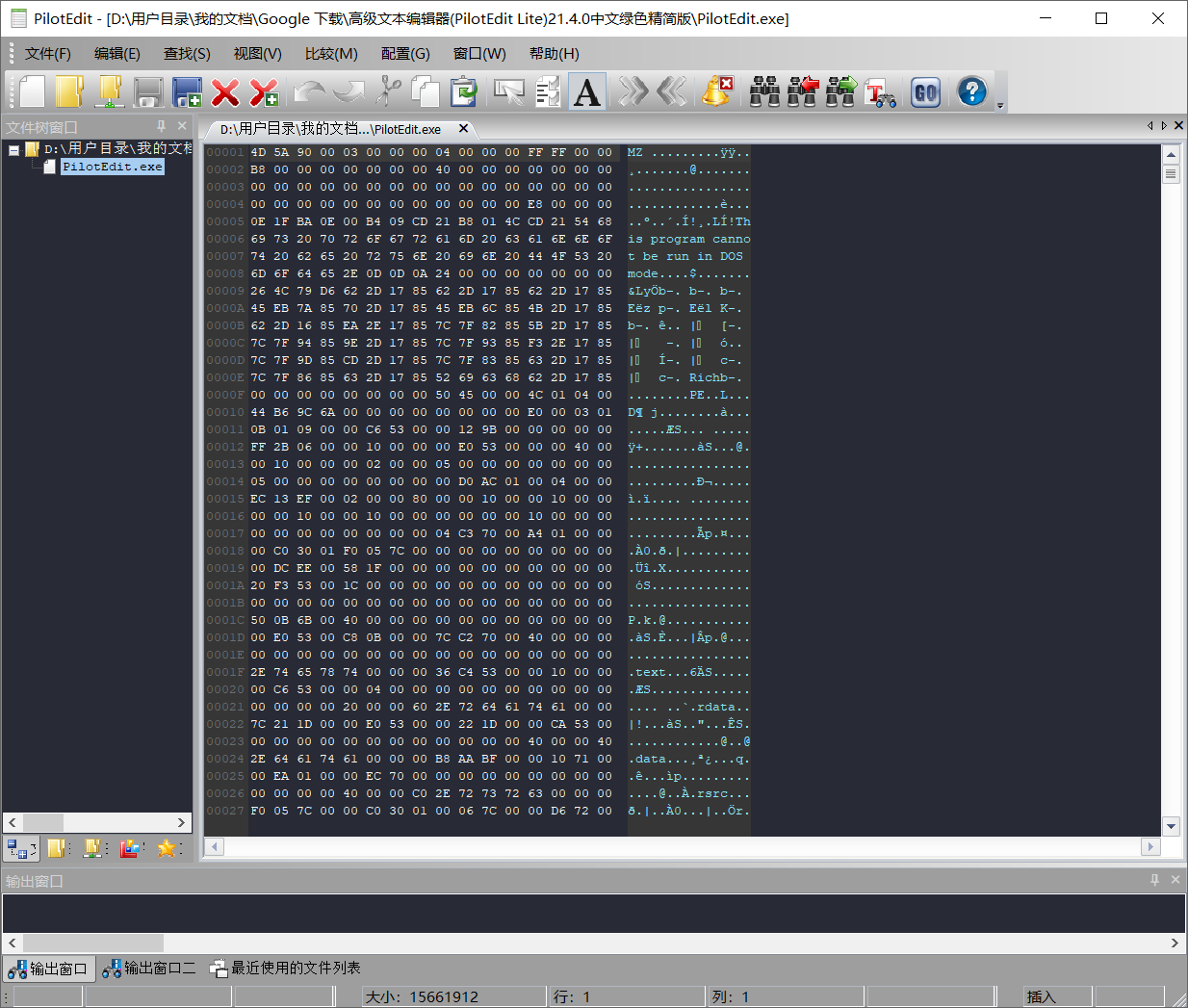This screenshot has height=1008, width=1188.
Task: Open the toolbar options dropdown arrow
Action: pos(1000,105)
